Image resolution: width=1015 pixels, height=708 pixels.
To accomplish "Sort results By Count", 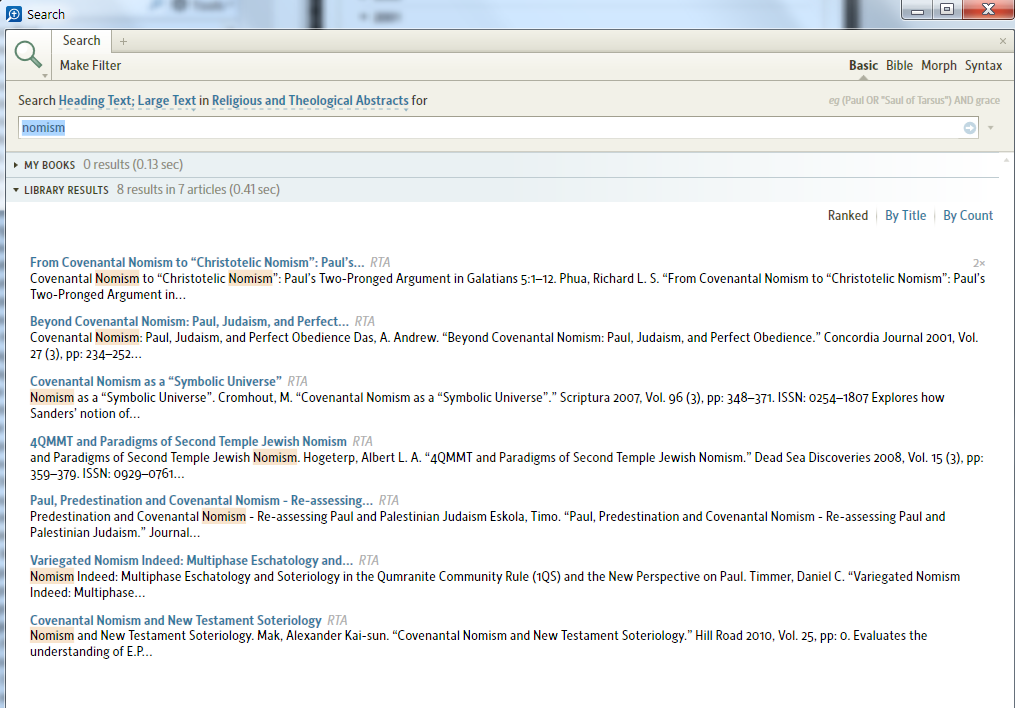I will [x=968, y=216].
